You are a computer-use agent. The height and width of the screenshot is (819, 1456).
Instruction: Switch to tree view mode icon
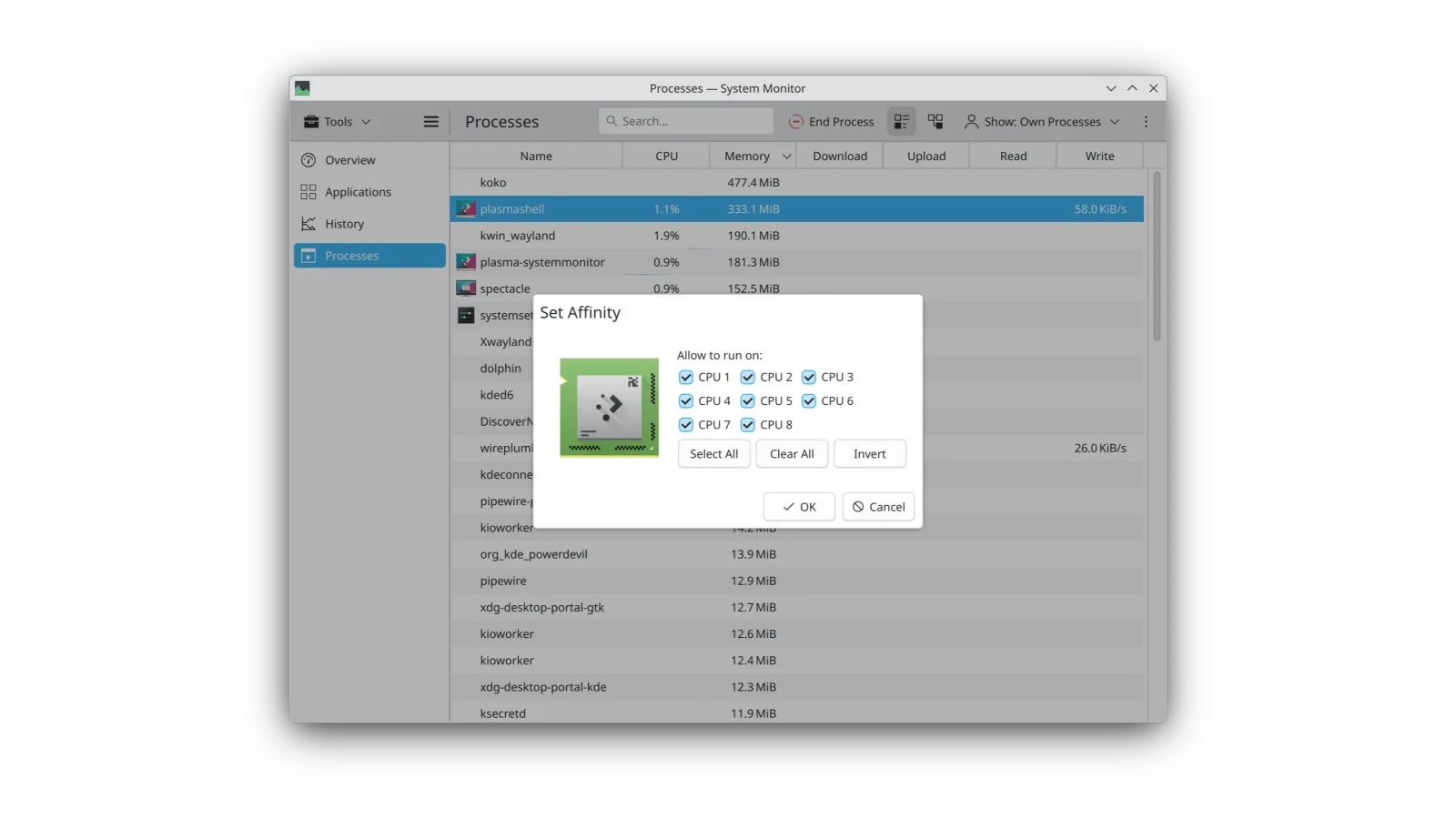935,121
